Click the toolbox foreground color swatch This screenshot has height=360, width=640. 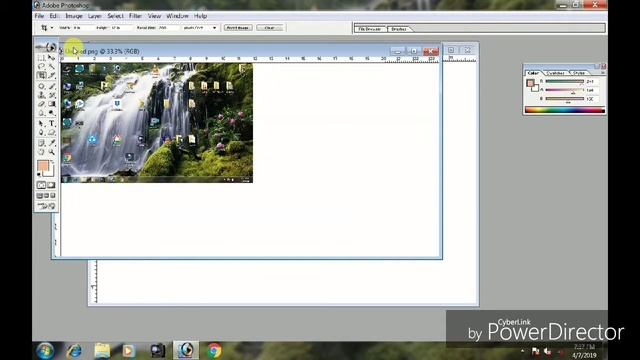(42, 165)
